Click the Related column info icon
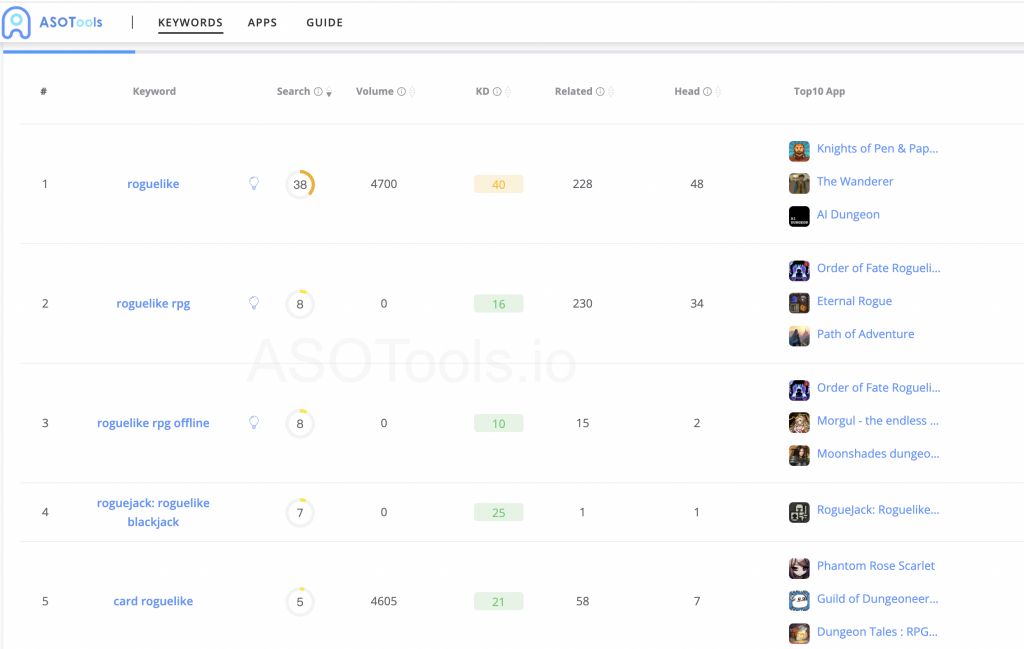1024x649 pixels. coord(600,91)
